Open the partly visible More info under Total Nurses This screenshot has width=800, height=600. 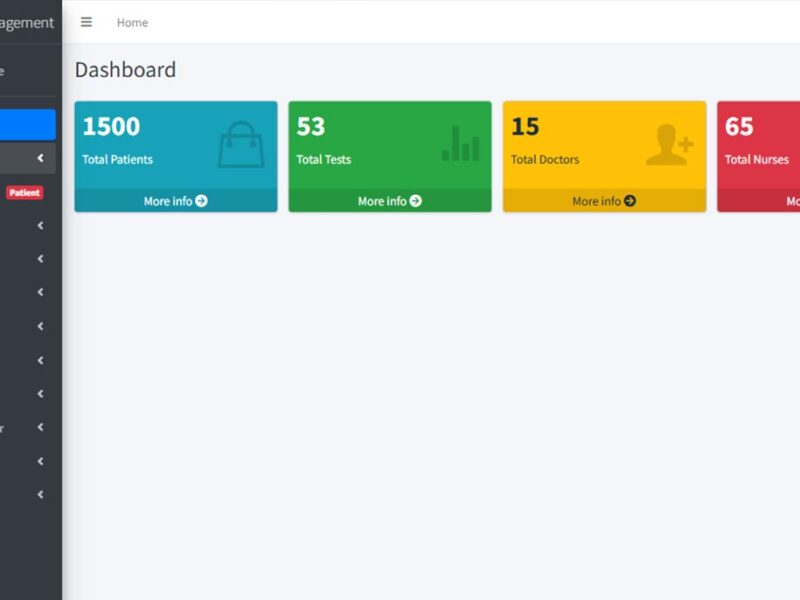791,201
